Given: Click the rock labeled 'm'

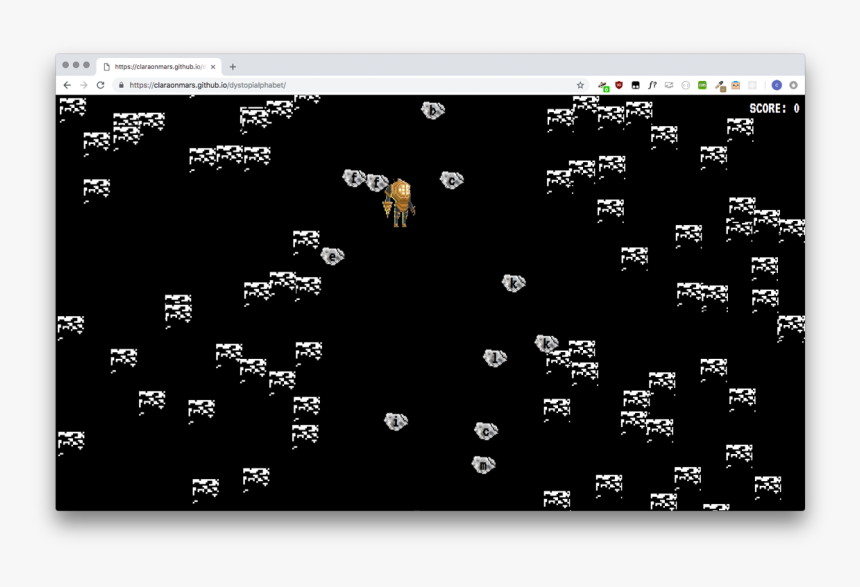Looking at the screenshot, I should pyautogui.click(x=483, y=465).
